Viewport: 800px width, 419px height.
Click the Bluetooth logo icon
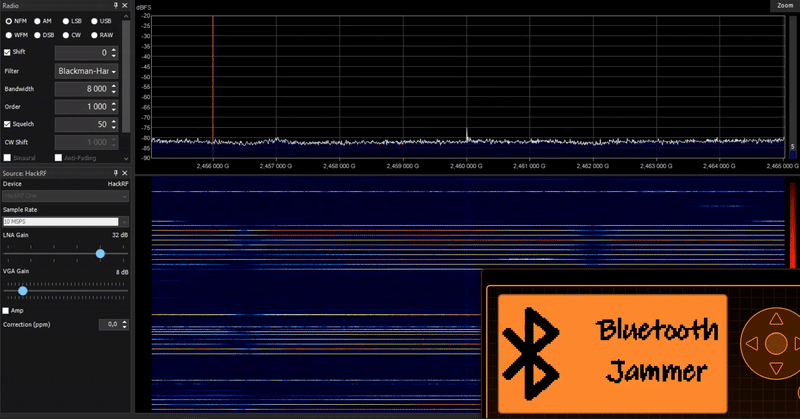[531, 353]
